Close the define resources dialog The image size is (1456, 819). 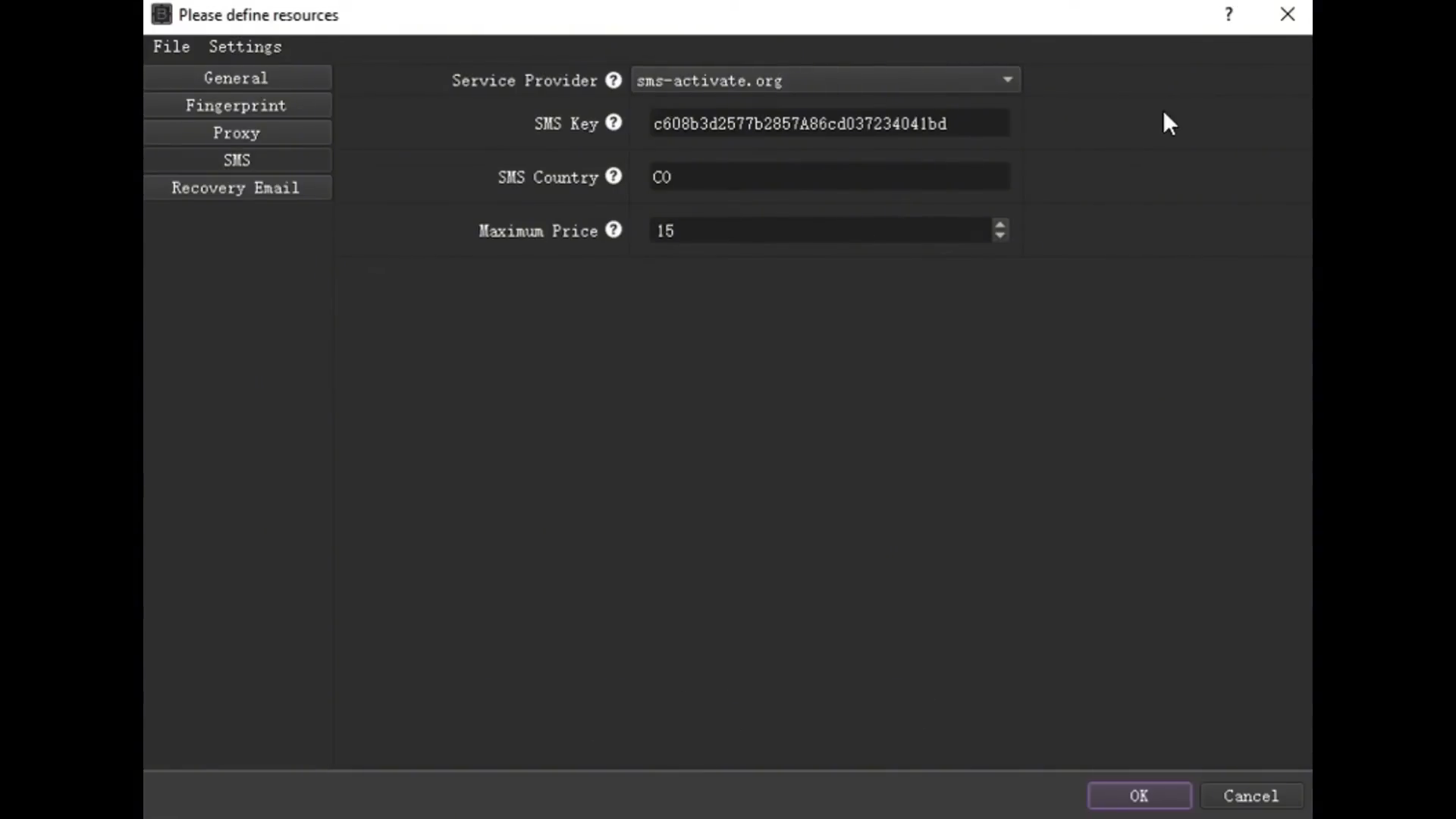pos(1288,14)
